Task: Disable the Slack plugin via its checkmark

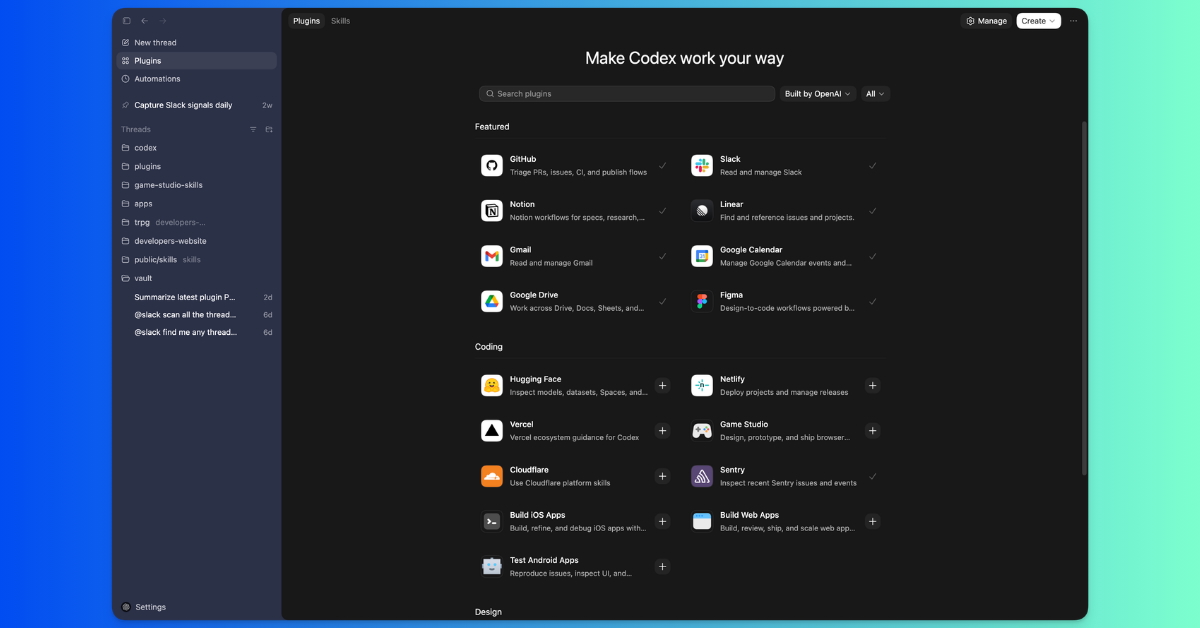Action: point(873,165)
